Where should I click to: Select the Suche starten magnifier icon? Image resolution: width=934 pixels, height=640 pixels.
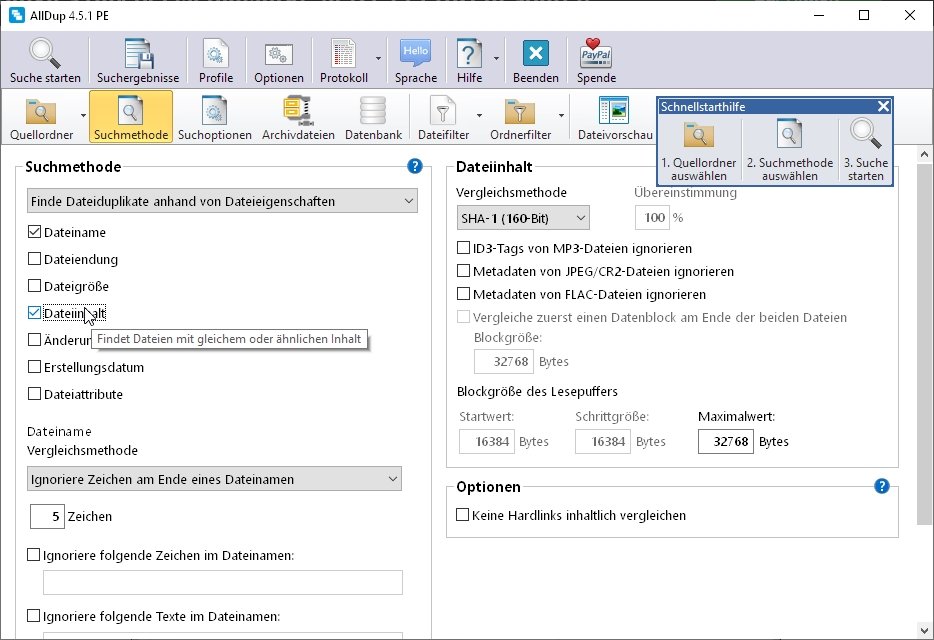41,55
